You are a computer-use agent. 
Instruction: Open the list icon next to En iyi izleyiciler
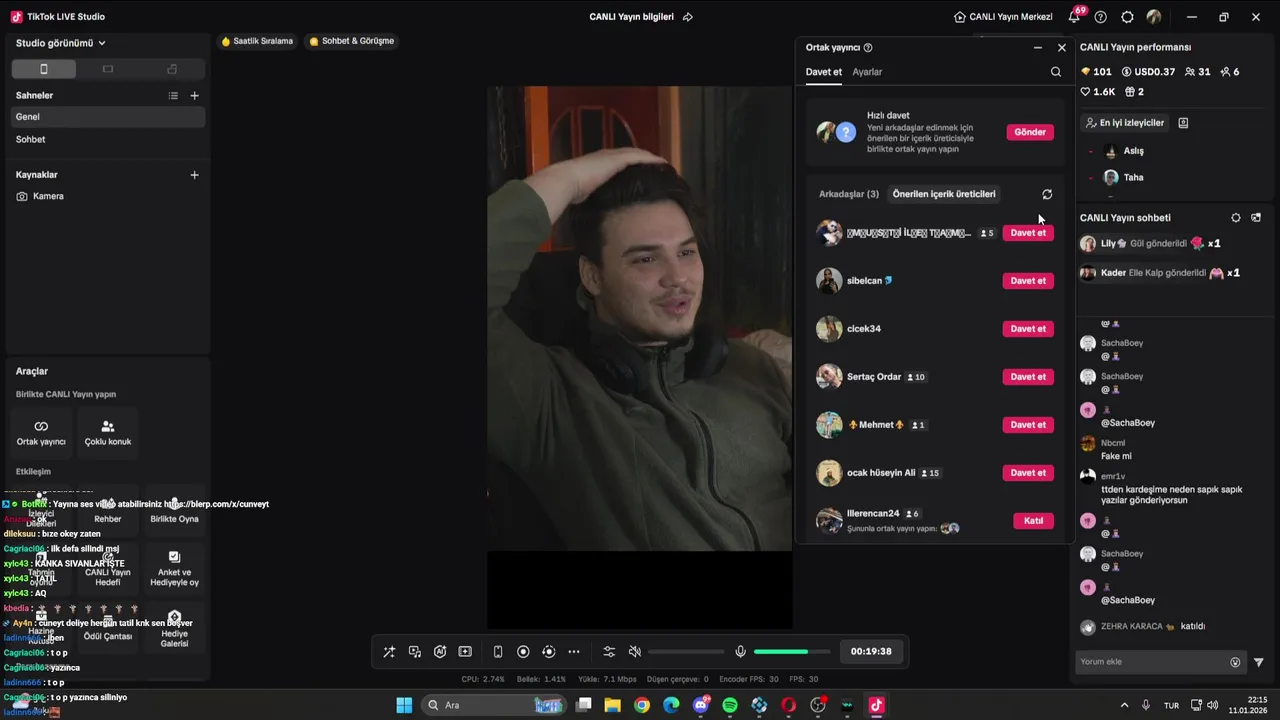pos(1183,123)
